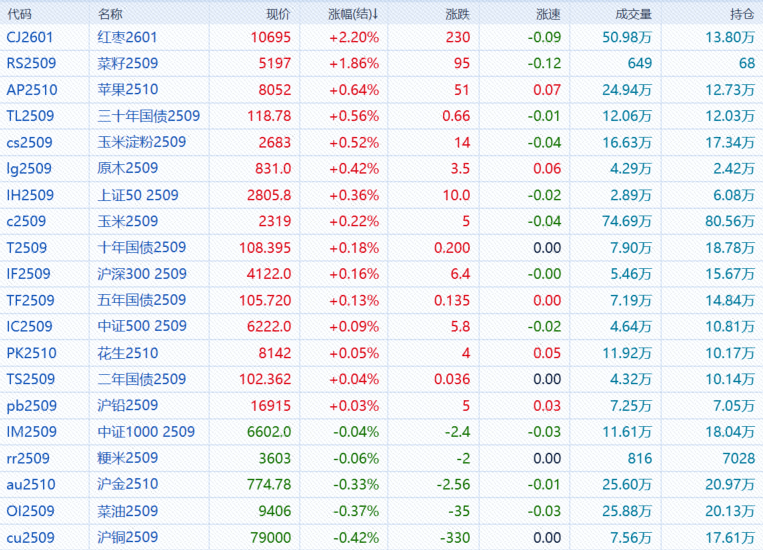This screenshot has height=550, width=763.
Task: Click the 涨速 column header
Action: (548, 14)
